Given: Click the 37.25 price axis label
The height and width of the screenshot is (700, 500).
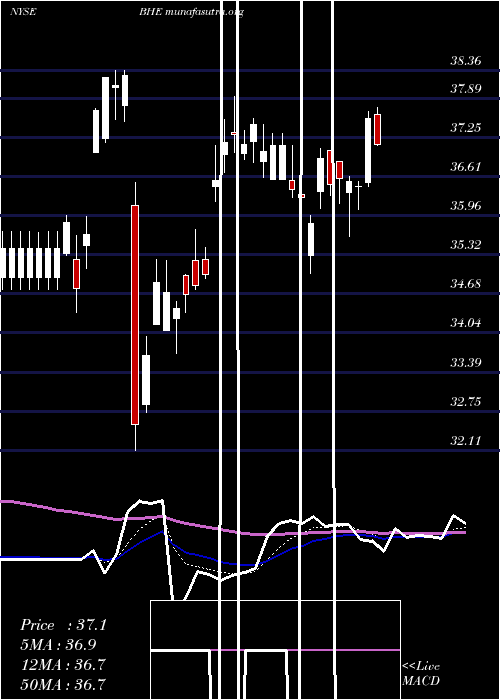Looking at the screenshot, I should point(466,128).
